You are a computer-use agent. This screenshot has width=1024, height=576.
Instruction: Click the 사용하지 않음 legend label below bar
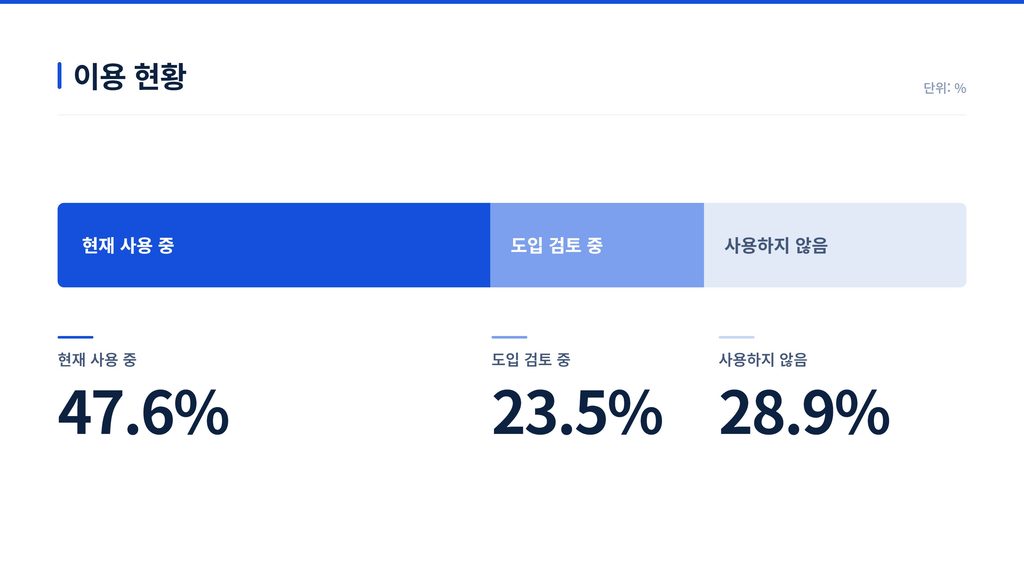coord(763,360)
